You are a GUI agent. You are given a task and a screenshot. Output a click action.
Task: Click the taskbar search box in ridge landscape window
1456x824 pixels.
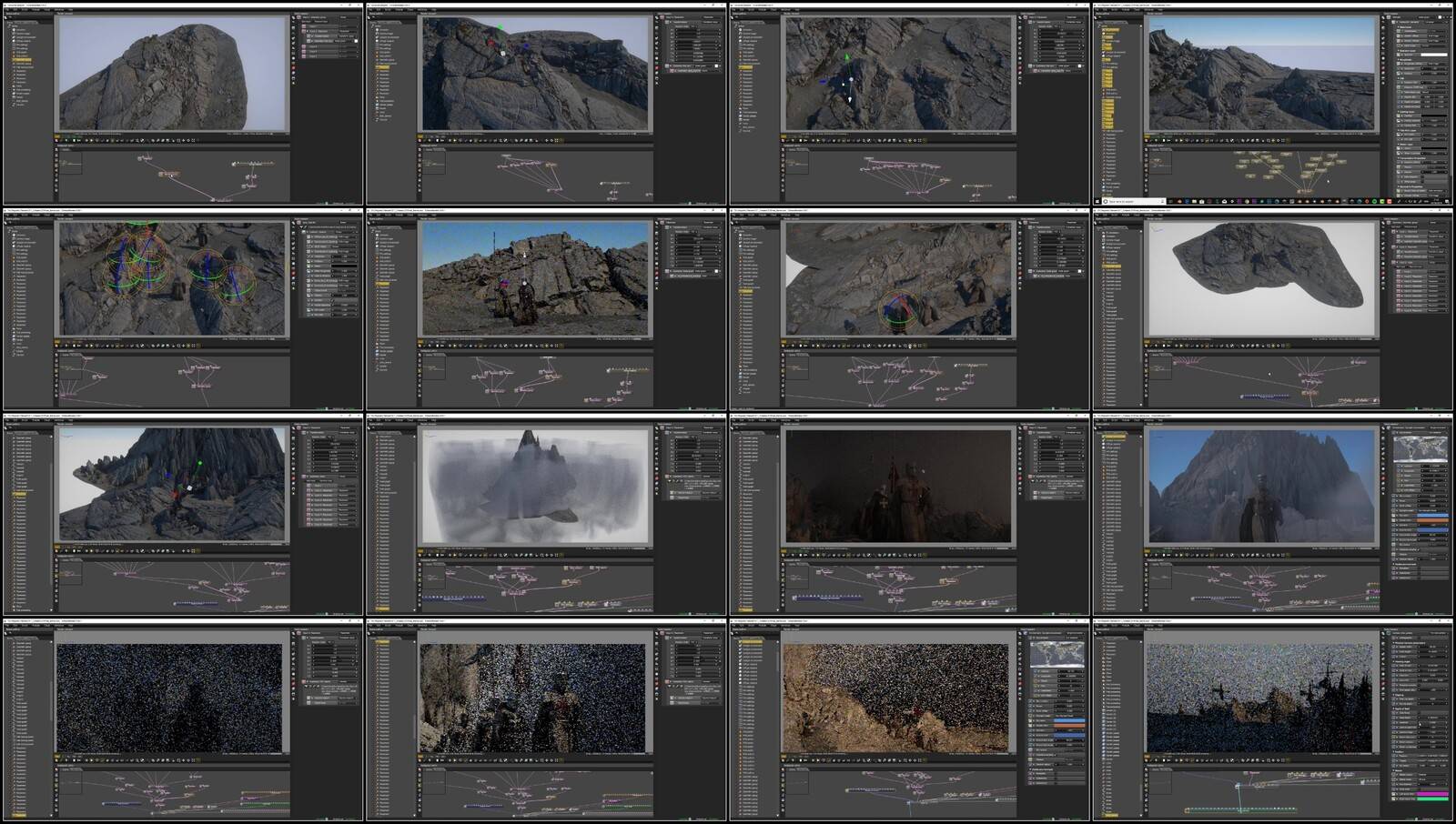(x=1134, y=201)
